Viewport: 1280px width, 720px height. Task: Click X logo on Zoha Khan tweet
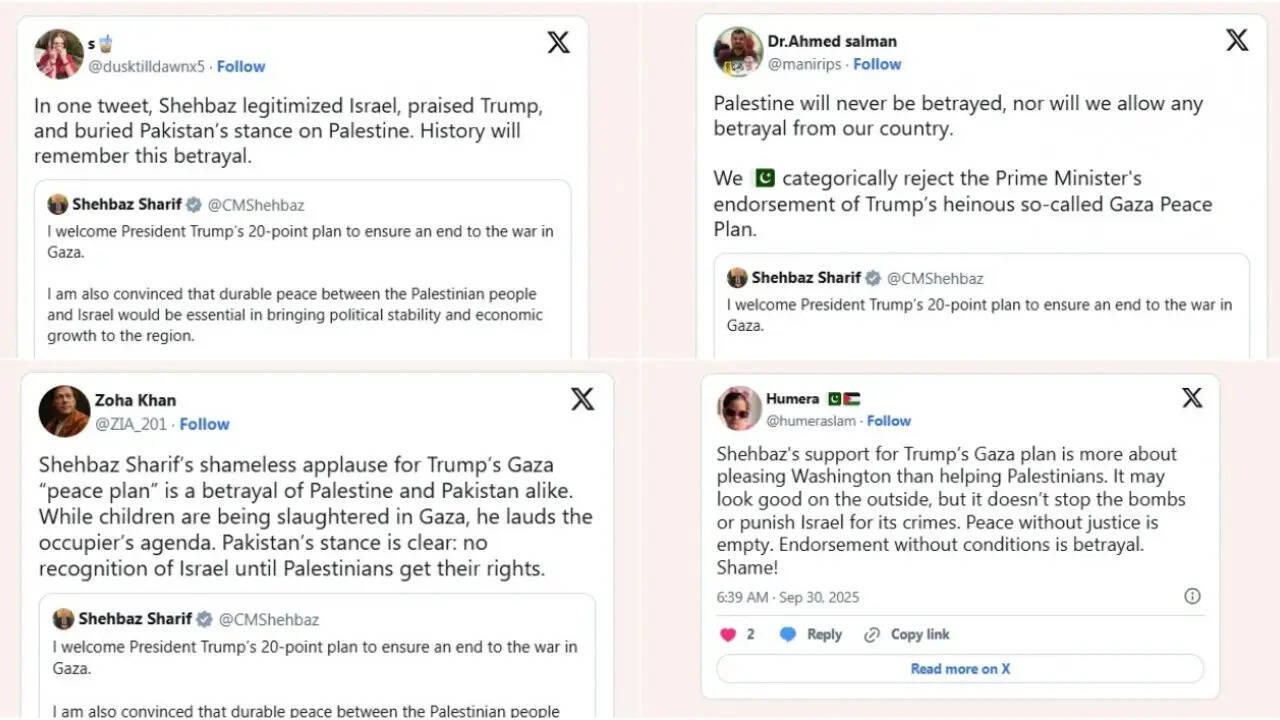(582, 399)
